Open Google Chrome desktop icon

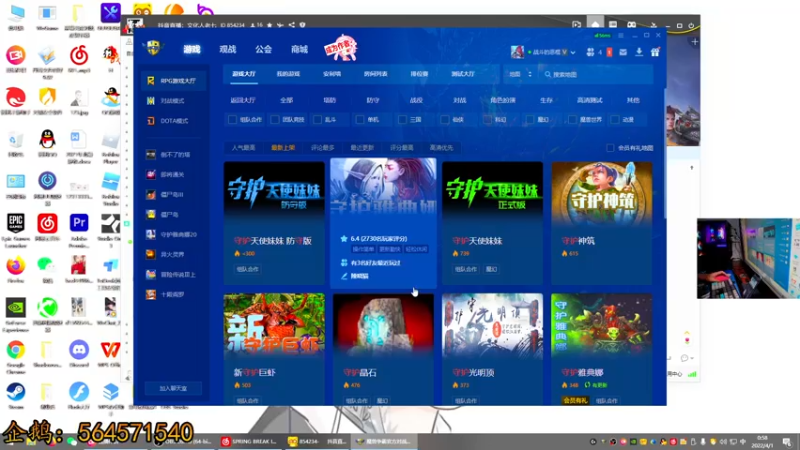[x=16, y=350]
